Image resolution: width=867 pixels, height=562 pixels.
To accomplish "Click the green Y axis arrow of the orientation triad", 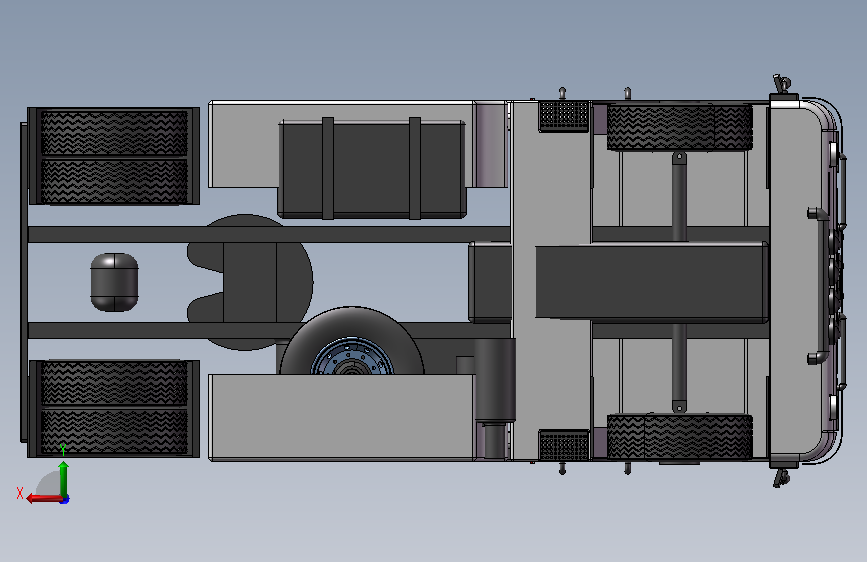I will point(63,478).
